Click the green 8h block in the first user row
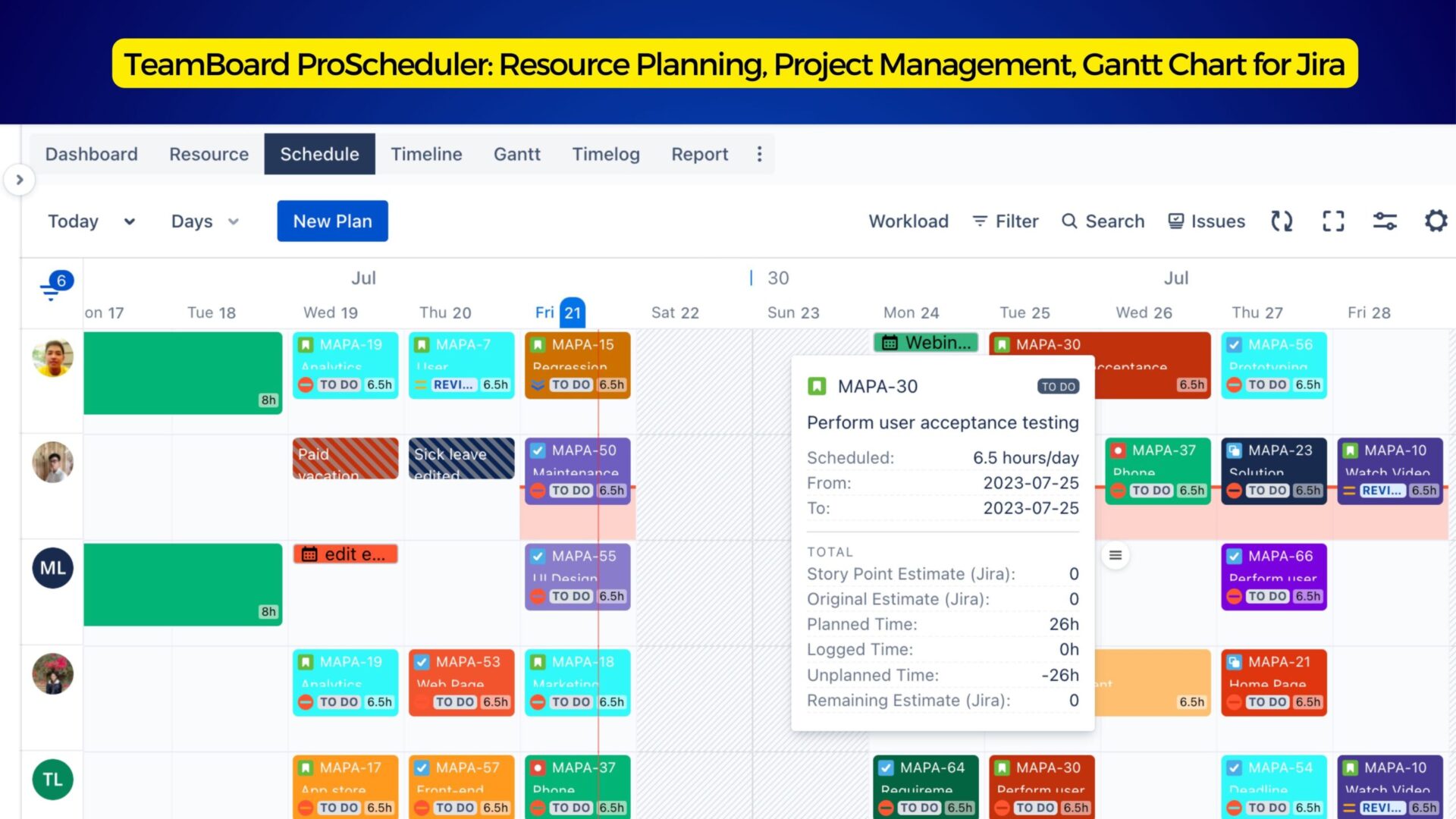 [x=183, y=373]
